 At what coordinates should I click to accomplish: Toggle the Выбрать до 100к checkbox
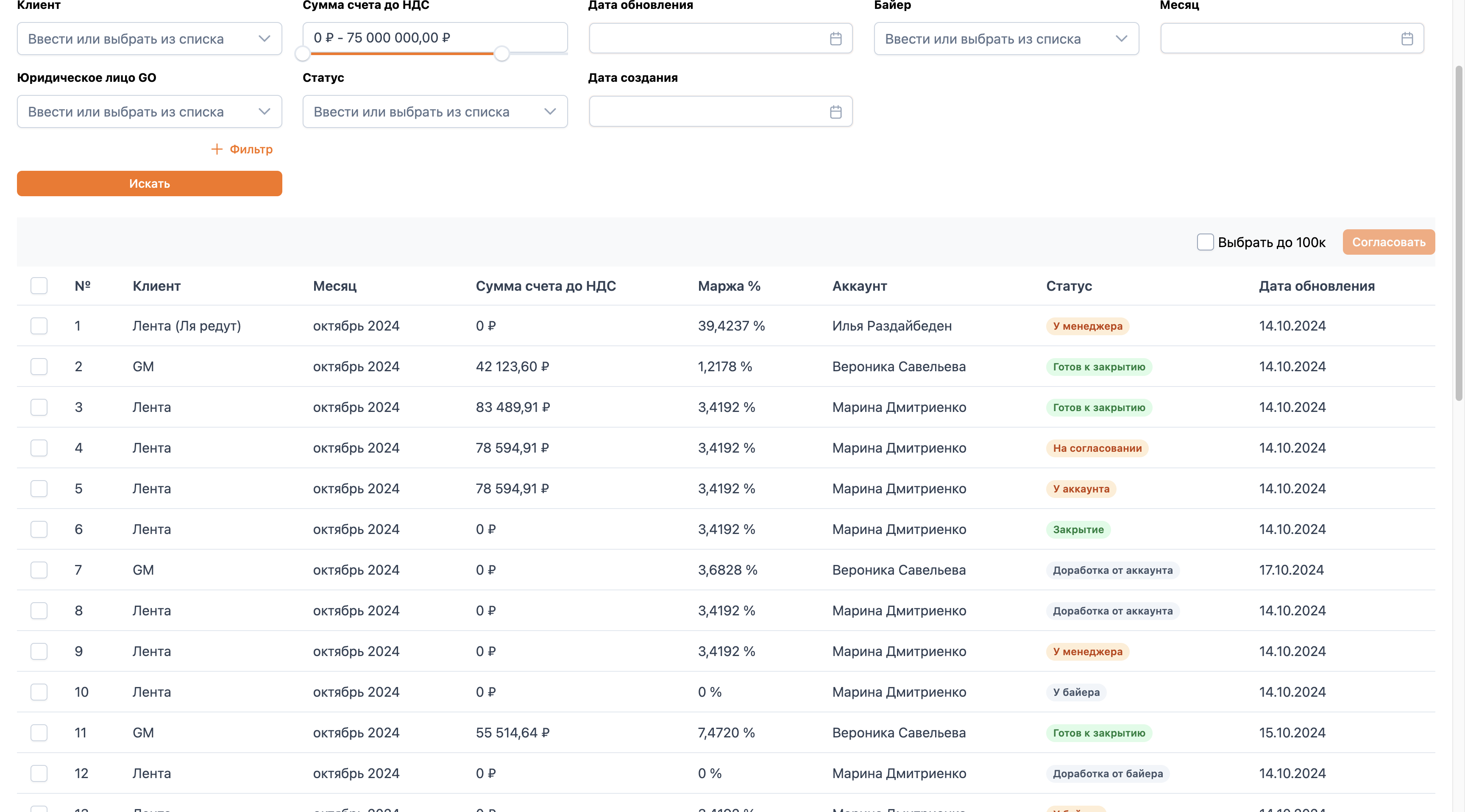tap(1205, 242)
